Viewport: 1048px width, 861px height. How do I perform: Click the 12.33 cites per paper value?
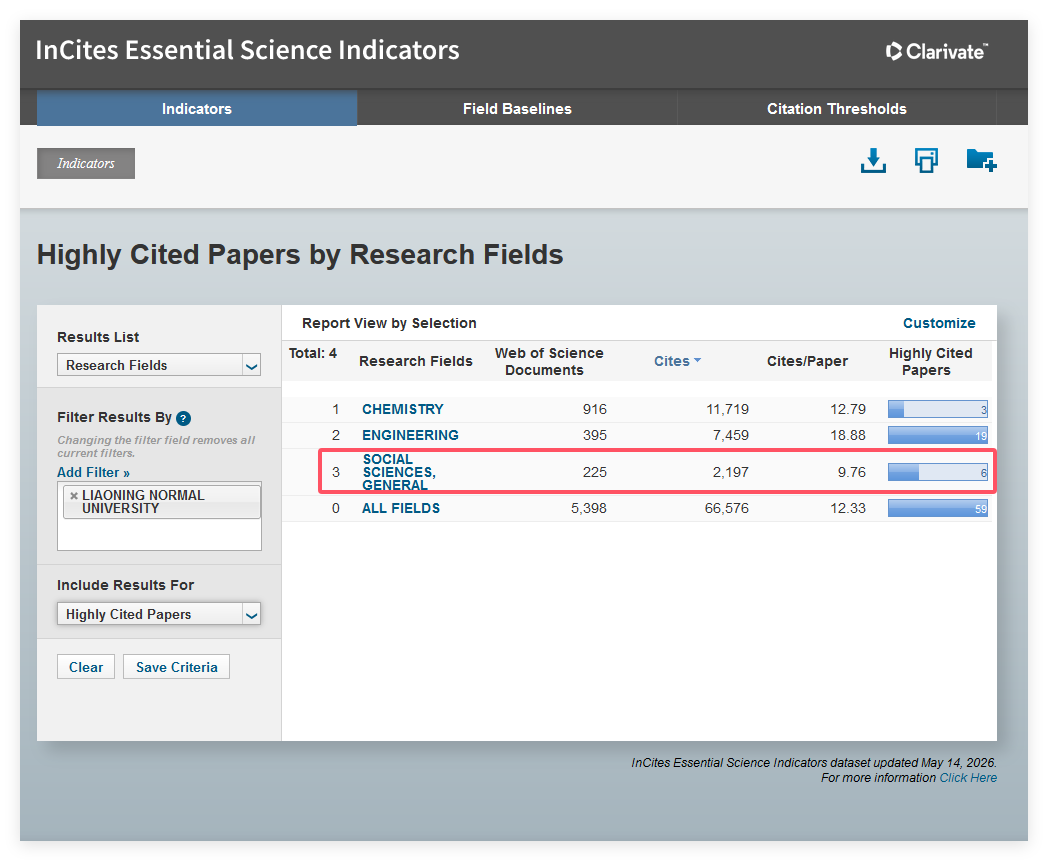[847, 508]
